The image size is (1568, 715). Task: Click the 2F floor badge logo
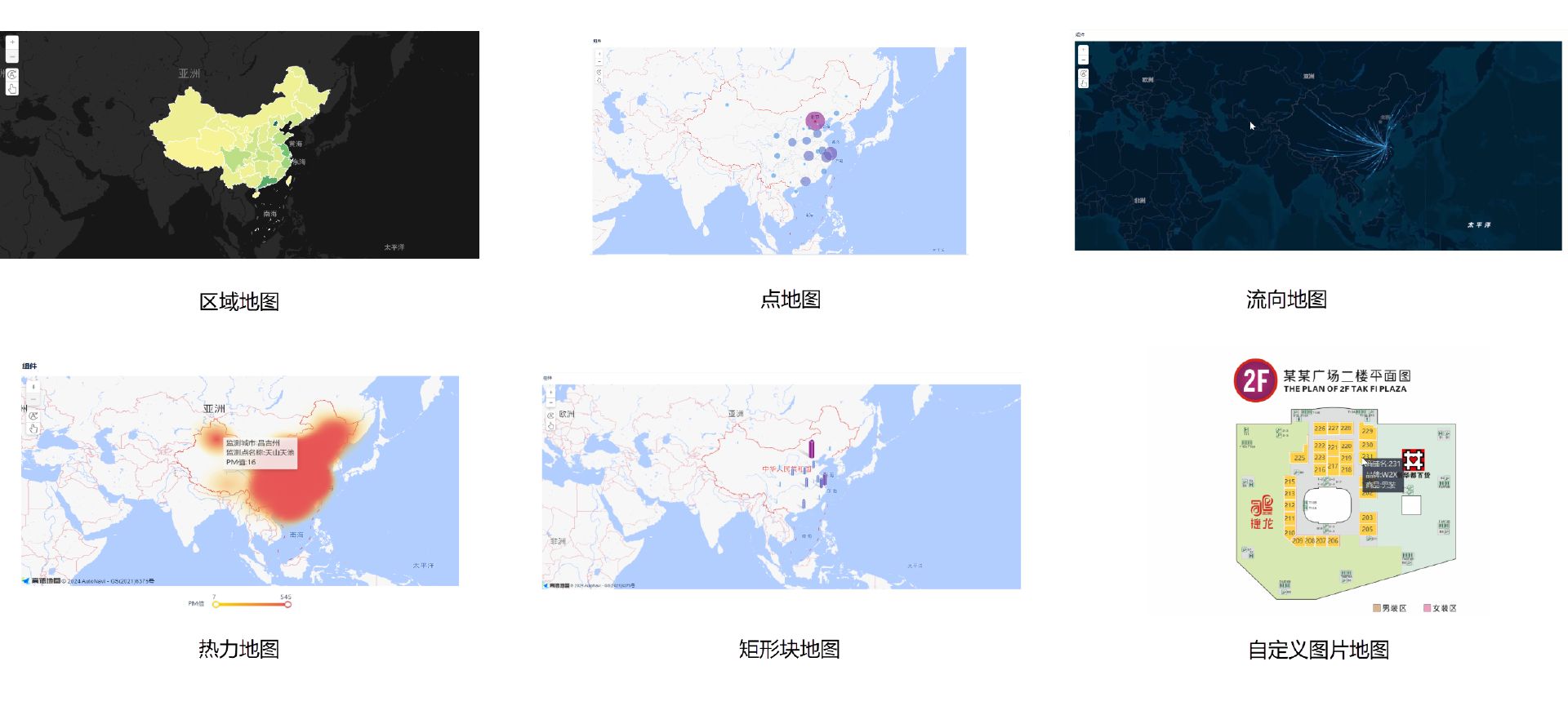point(1255,380)
